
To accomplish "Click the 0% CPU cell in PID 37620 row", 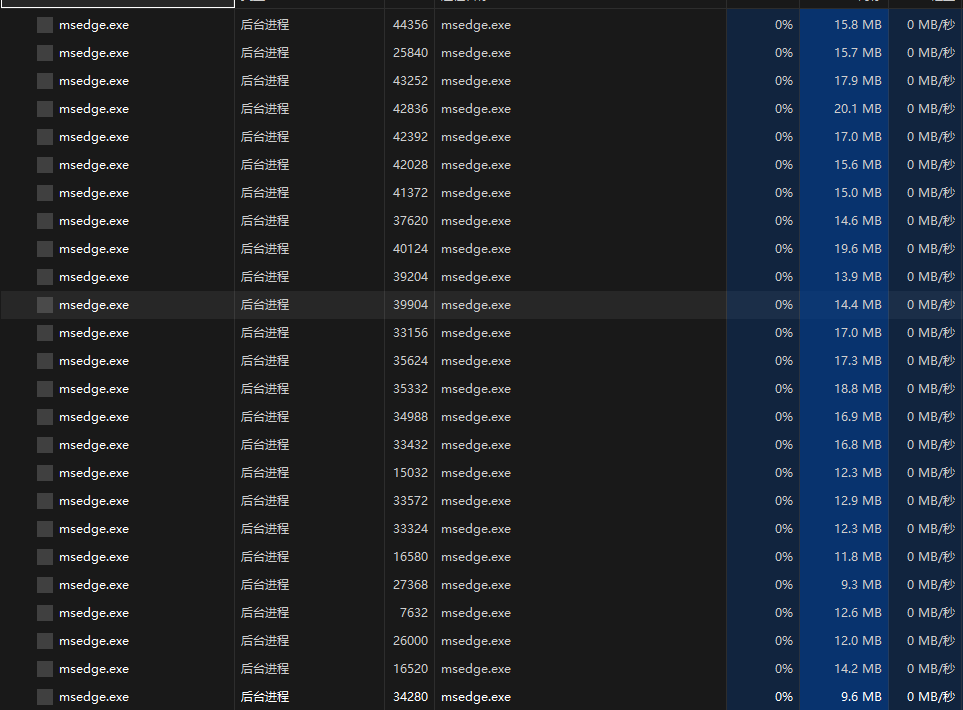I will (784, 221).
